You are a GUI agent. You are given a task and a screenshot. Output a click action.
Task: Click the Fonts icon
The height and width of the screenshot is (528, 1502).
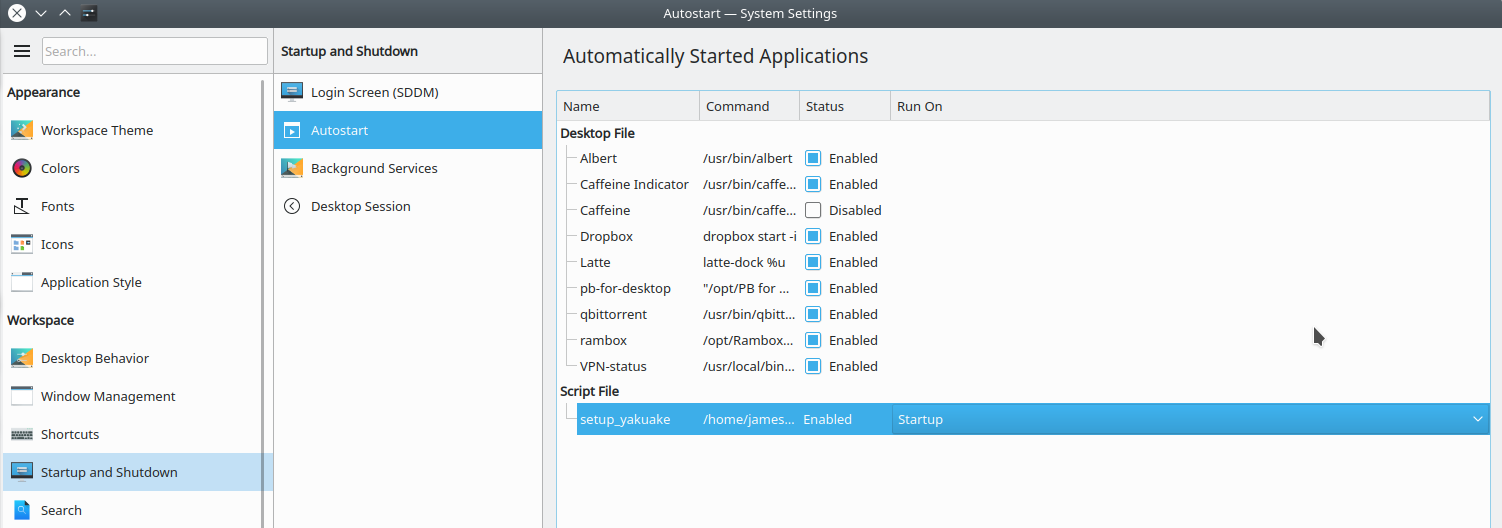pos(22,206)
